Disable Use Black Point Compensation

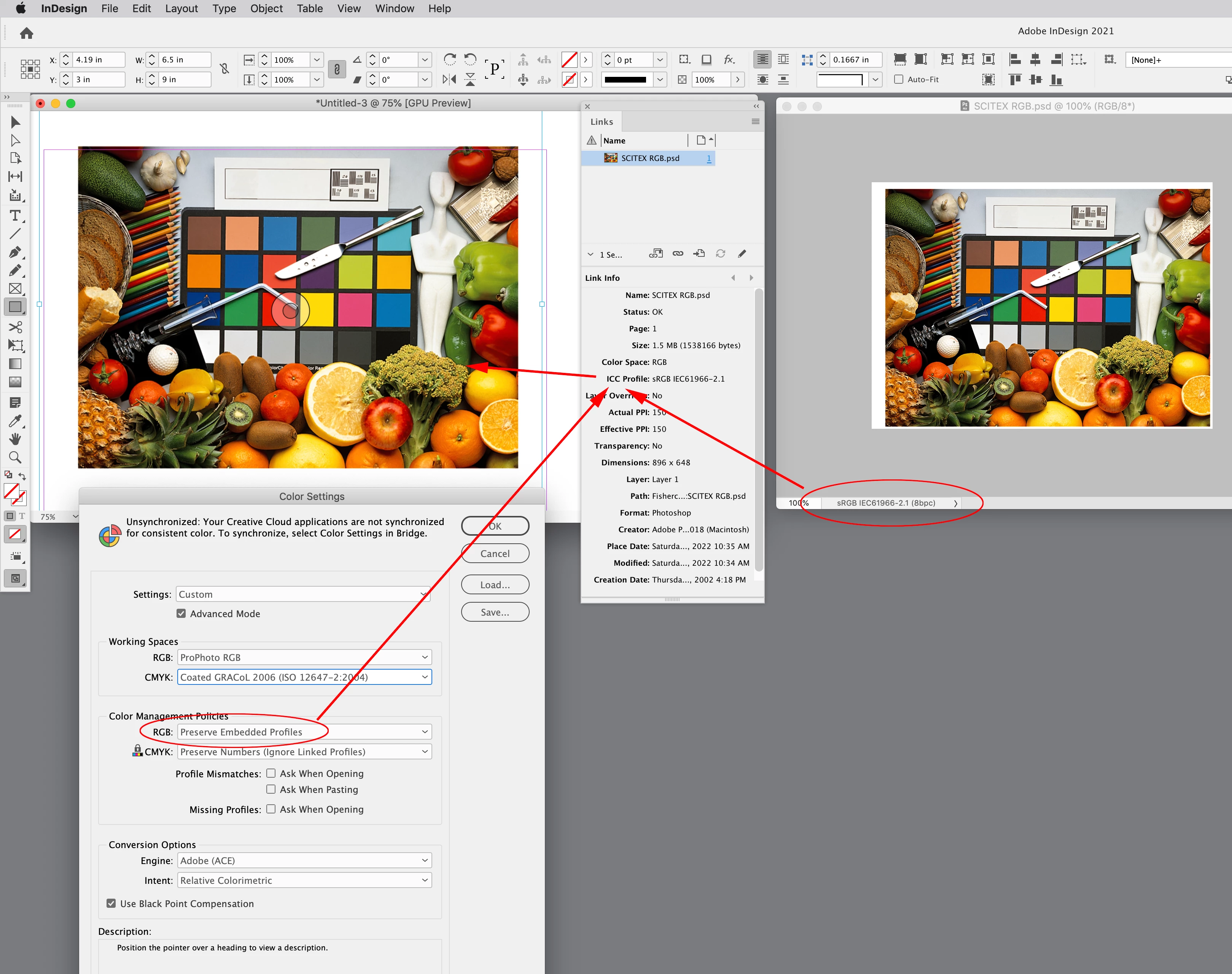point(111,903)
